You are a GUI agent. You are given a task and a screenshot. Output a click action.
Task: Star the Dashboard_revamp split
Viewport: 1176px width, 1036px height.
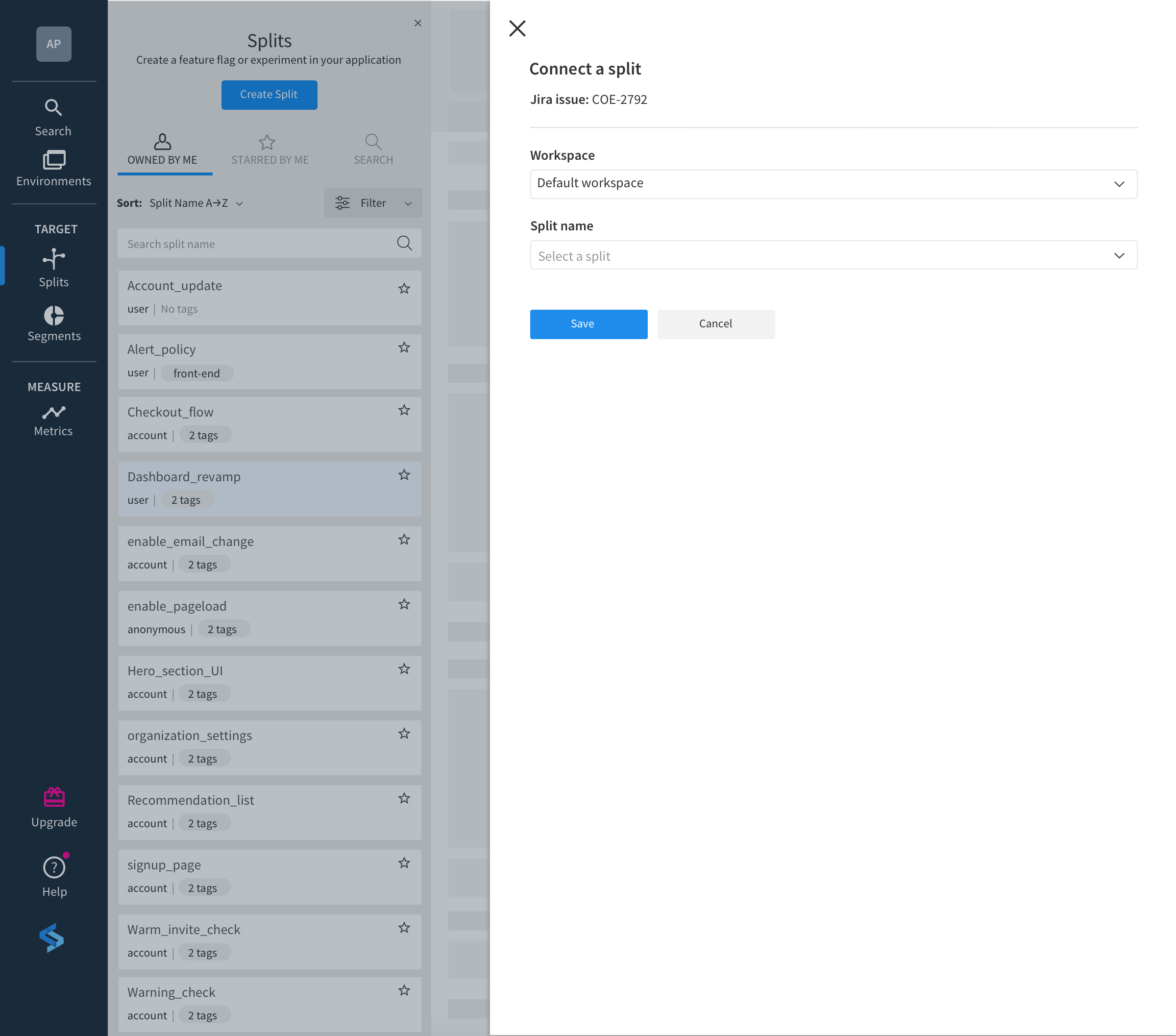(x=404, y=474)
